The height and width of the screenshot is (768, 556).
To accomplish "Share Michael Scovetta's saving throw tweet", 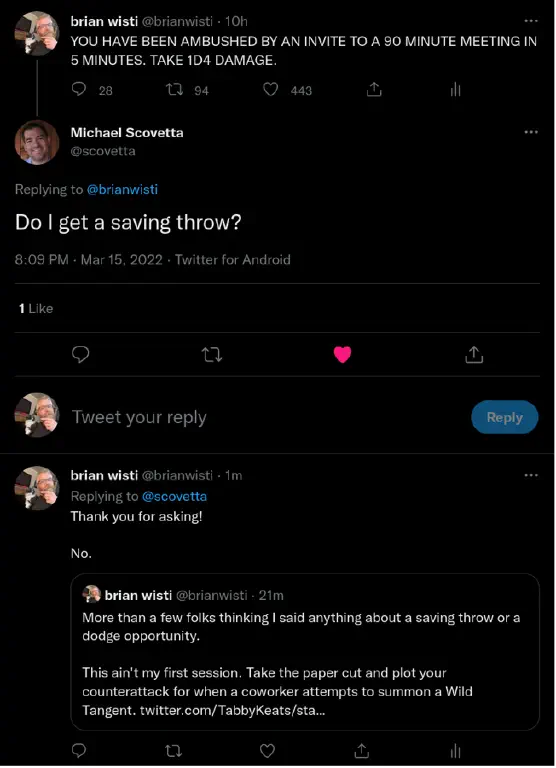I will pyautogui.click(x=474, y=354).
